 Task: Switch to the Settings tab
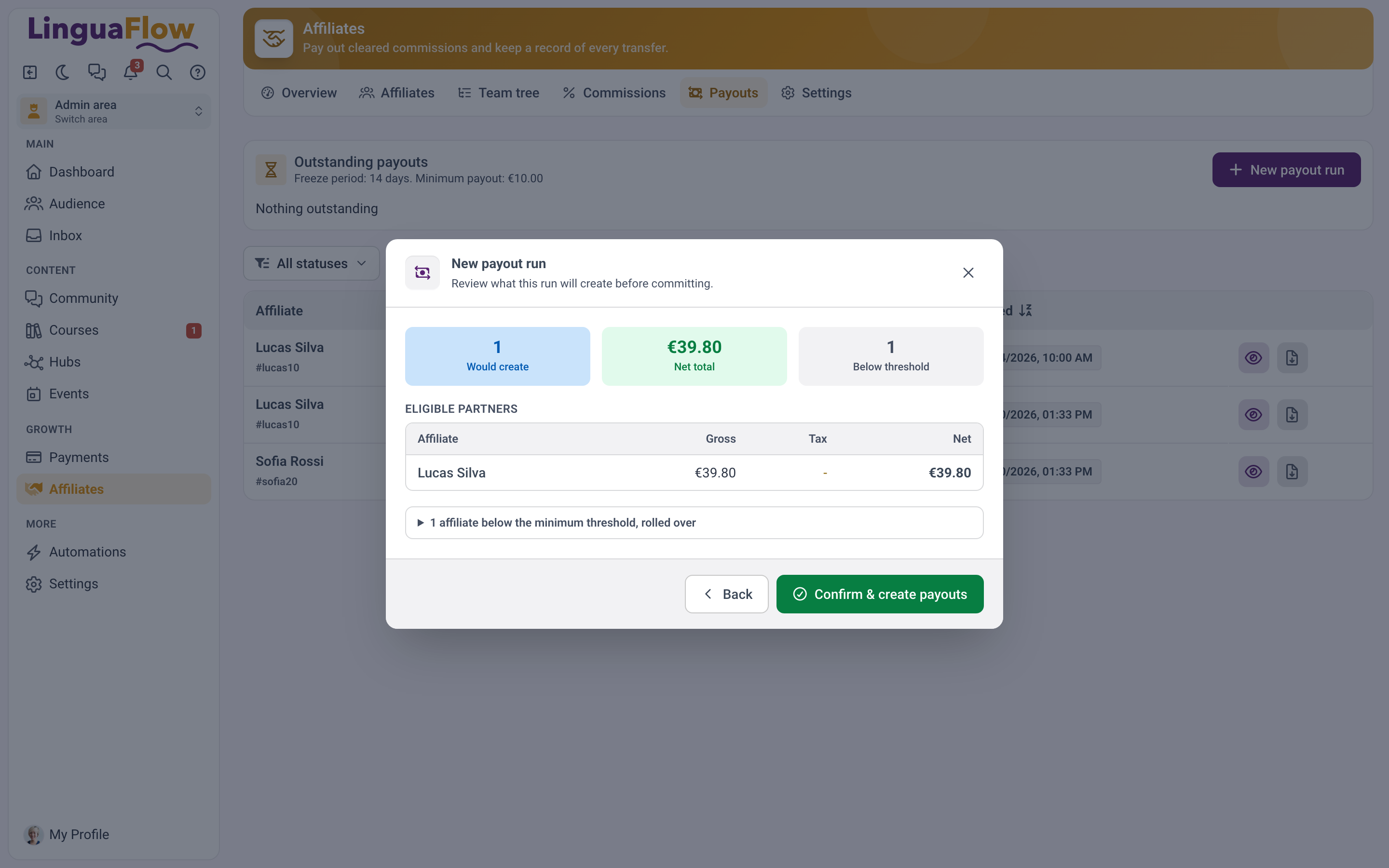click(x=816, y=93)
